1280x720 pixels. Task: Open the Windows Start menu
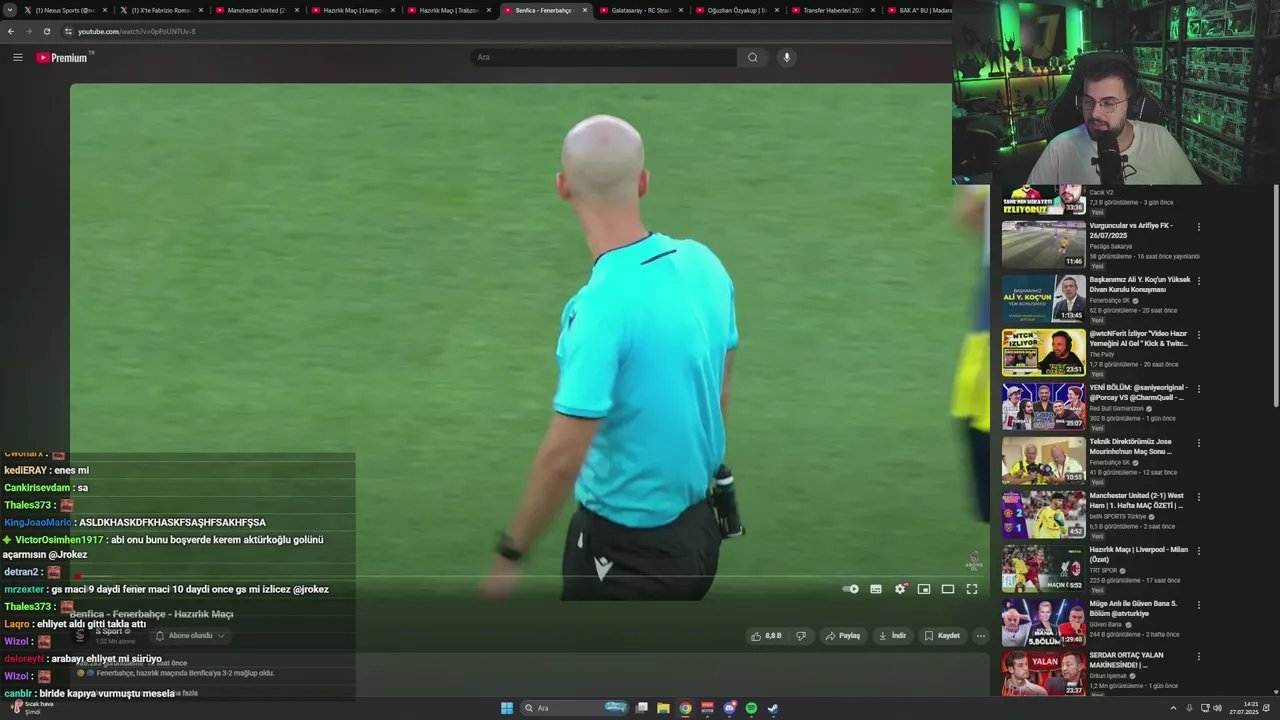click(x=507, y=708)
